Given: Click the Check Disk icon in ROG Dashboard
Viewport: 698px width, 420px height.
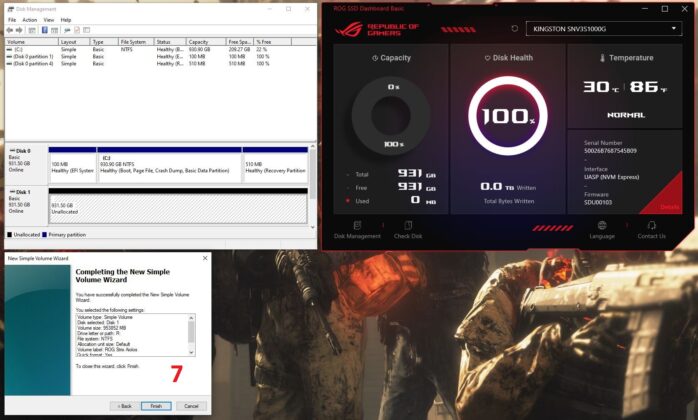Looking at the screenshot, I should (x=408, y=225).
